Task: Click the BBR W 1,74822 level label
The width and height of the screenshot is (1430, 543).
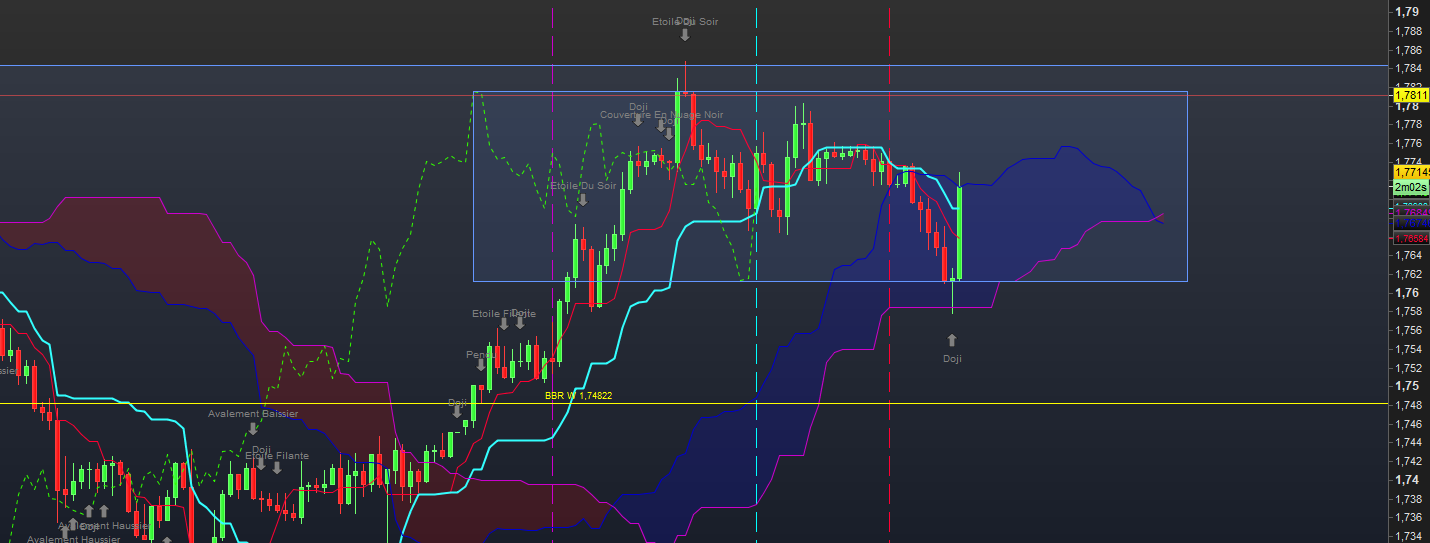Action: click(x=578, y=396)
